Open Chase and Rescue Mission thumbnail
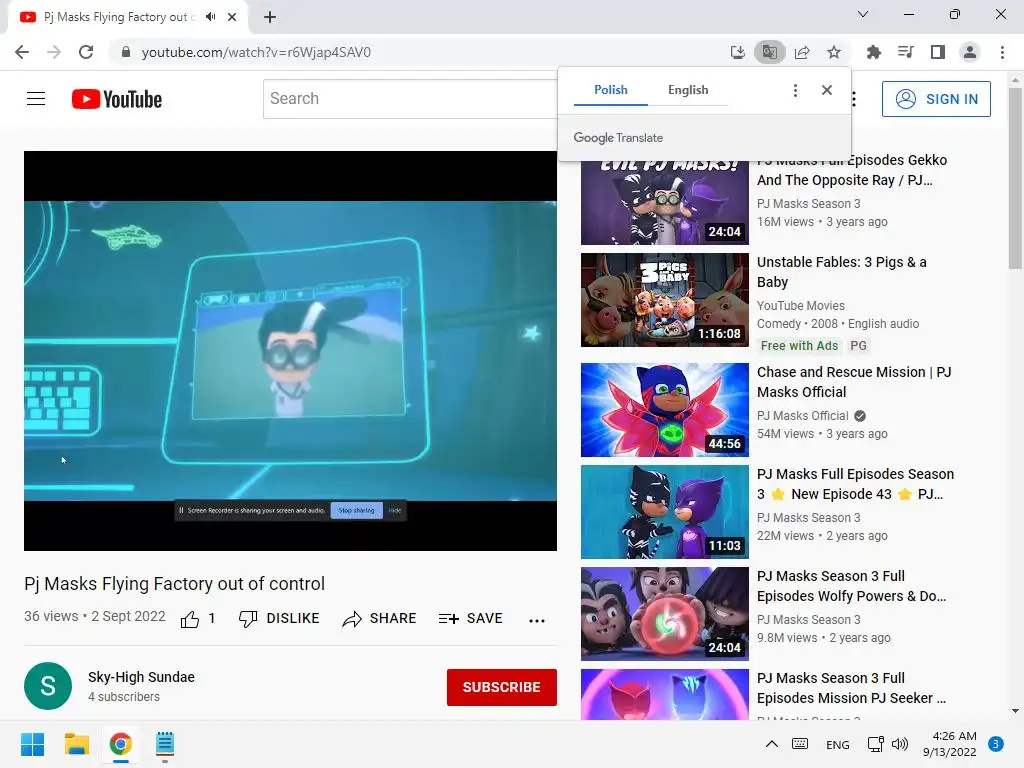The height and width of the screenshot is (768, 1024). pyautogui.click(x=664, y=409)
